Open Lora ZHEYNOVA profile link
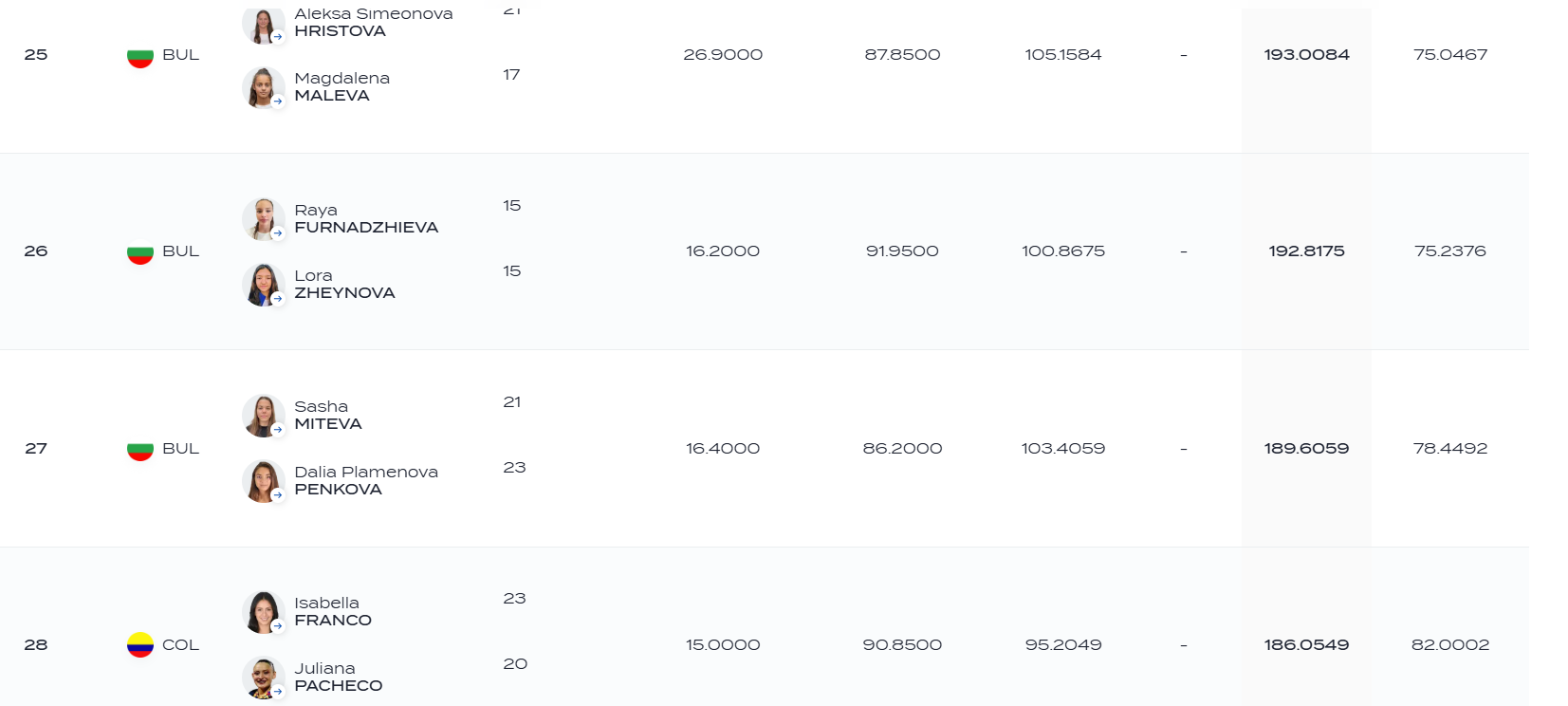Screen dimensions: 1568x706 coord(344,284)
